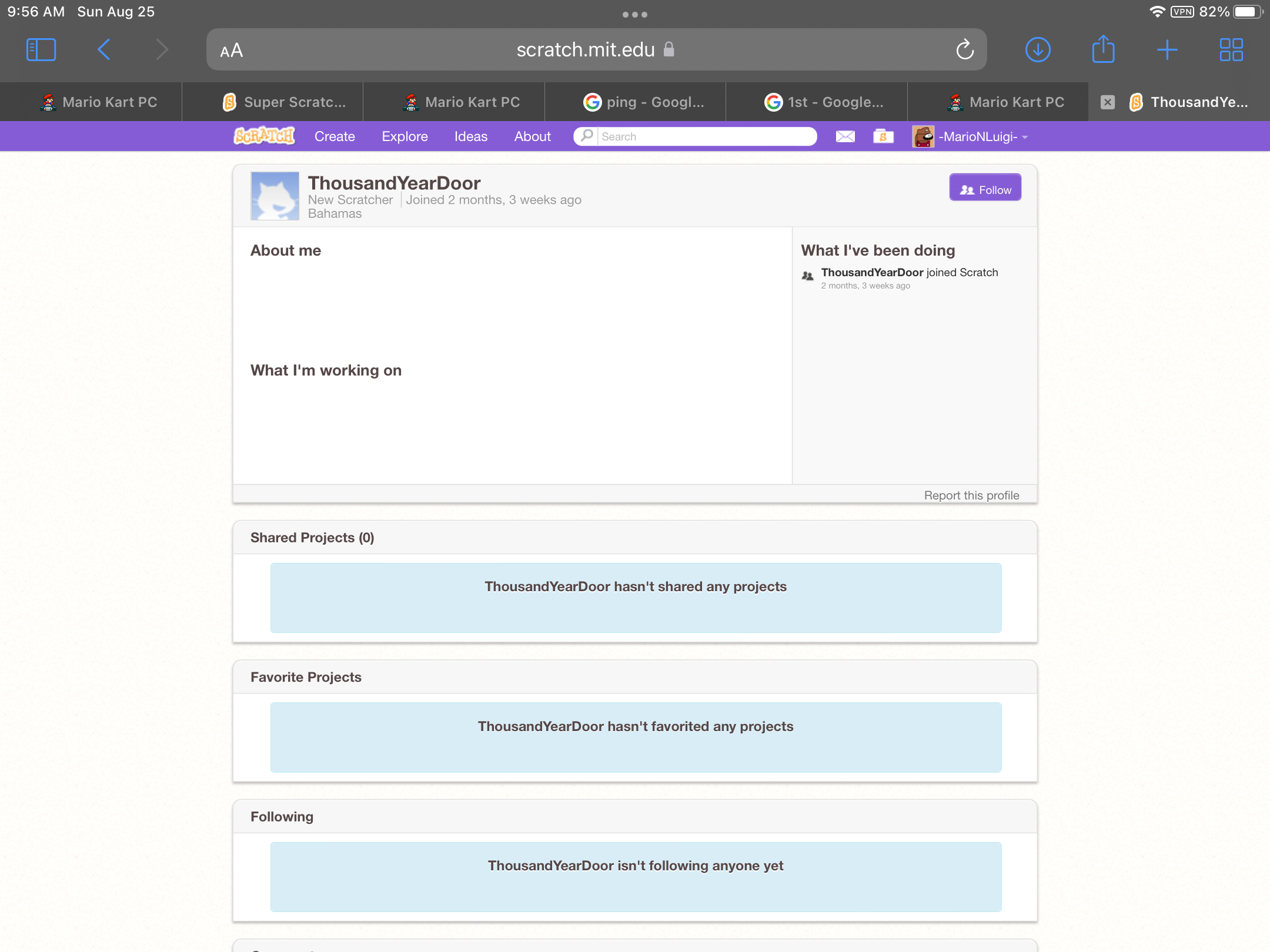Open the Scratch home logo

coord(264,136)
